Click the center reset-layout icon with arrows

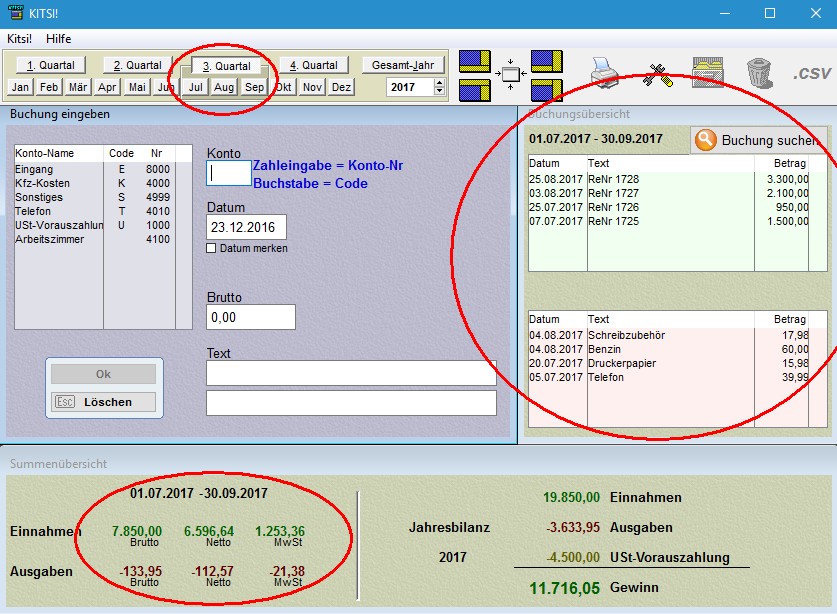pos(511,75)
